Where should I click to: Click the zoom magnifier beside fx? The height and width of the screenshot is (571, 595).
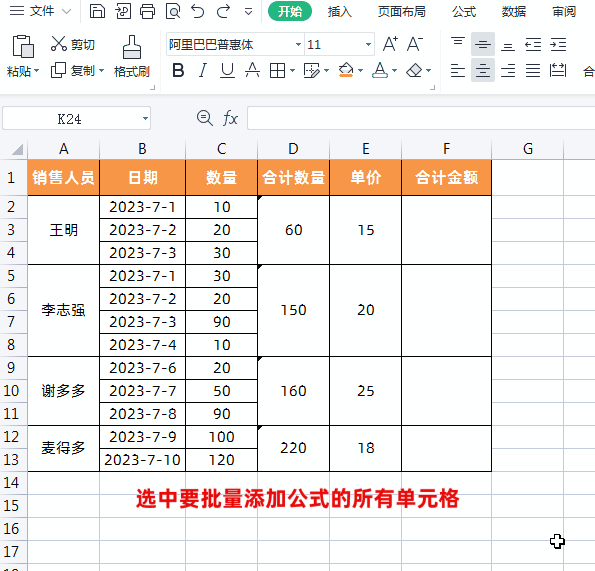coord(205,118)
